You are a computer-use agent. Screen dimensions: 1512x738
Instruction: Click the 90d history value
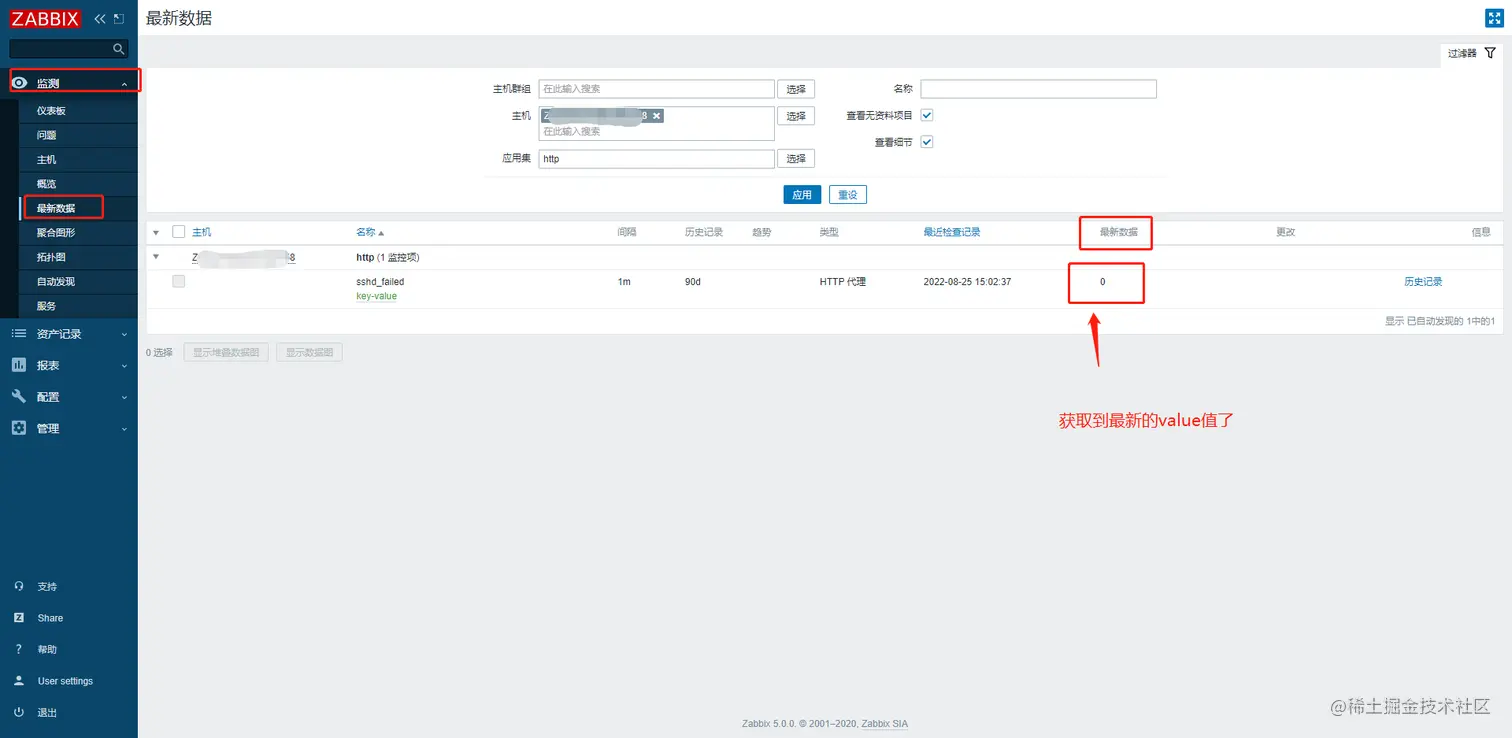pyautogui.click(x=693, y=282)
